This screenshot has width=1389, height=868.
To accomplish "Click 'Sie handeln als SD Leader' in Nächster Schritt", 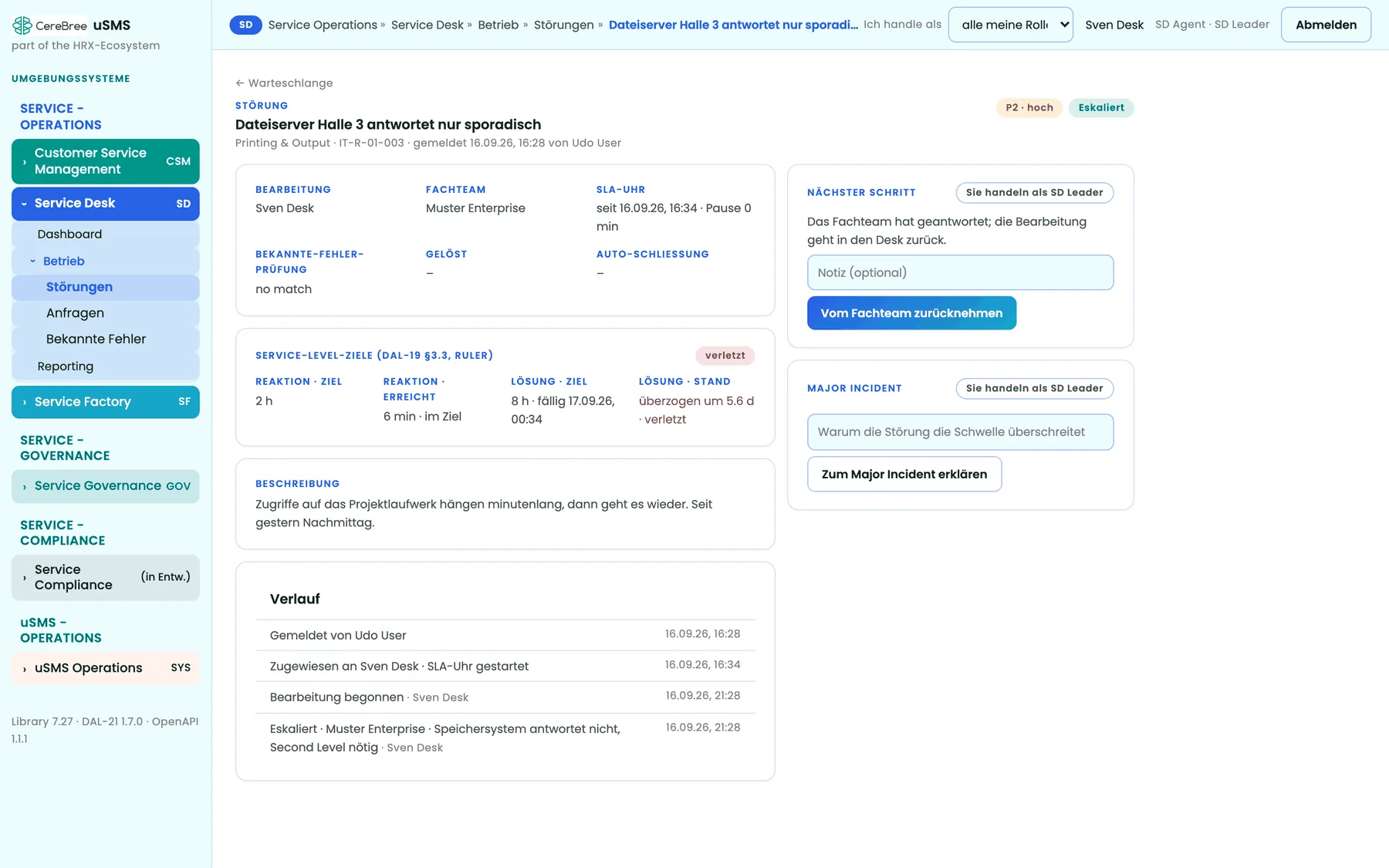I will click(1034, 192).
